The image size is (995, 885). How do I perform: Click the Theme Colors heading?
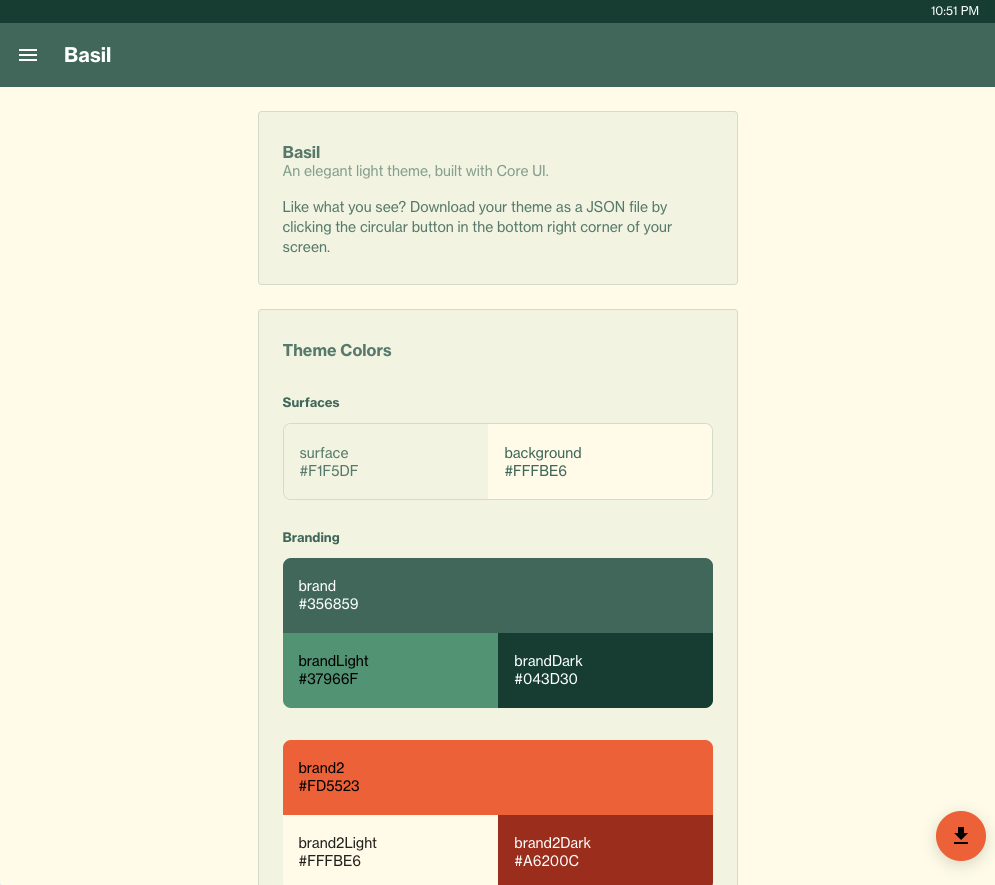click(337, 350)
